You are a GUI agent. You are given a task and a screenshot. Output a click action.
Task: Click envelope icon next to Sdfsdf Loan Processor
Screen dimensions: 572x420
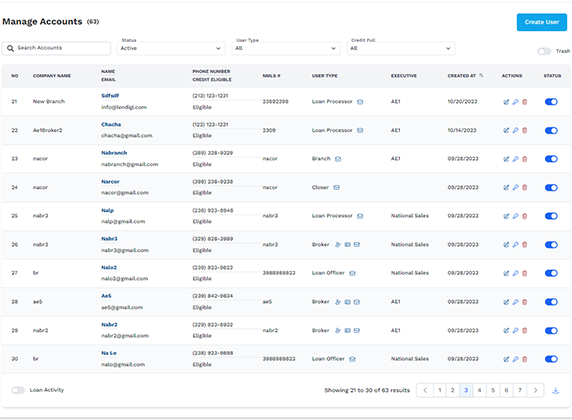[x=360, y=102]
